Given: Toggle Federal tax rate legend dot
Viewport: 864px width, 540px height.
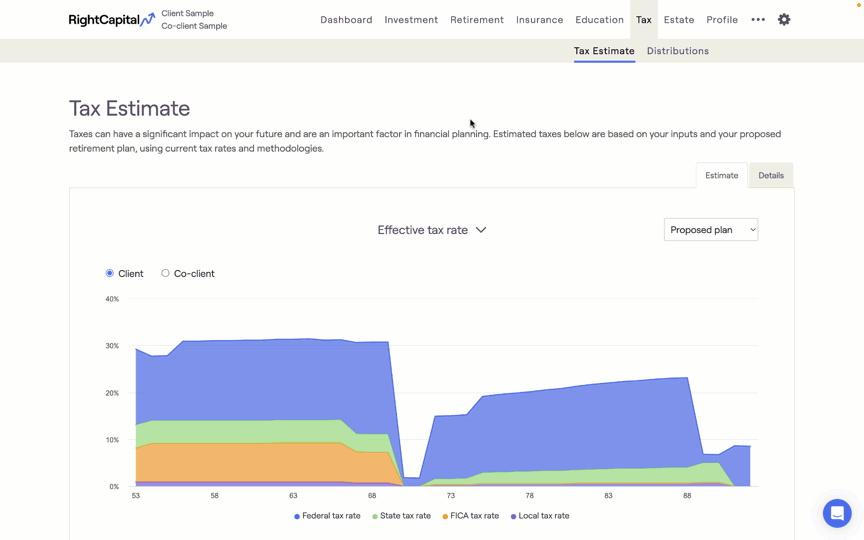Looking at the screenshot, I should (297, 516).
